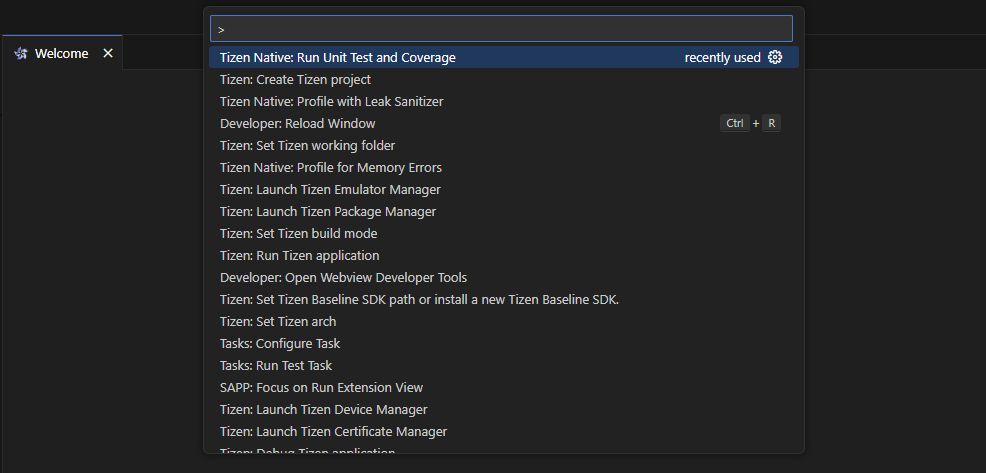Launch Tizen Device Manager command
Screen dimensions: 986x473
coord(323,410)
